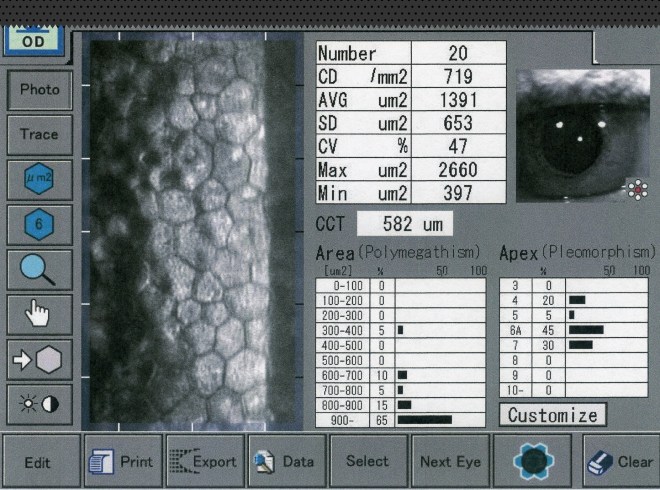Click the CCT 582 um value field
660x490 pixels.
tap(404, 223)
